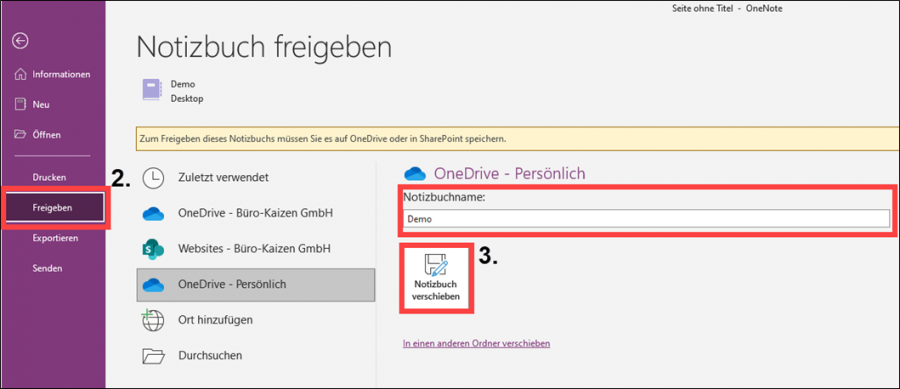Viewport: 900px width, 389px height.
Task: Select OneDrive - Persönlich location
Action: coord(255,285)
